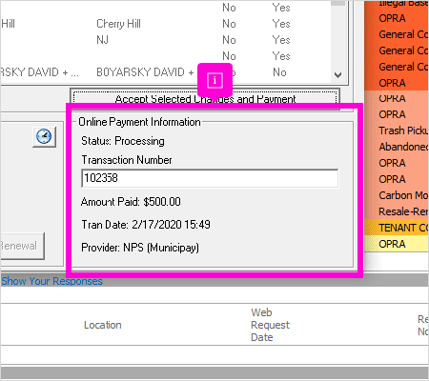
Task: Open the Show Your Responses link
Action: (x=52, y=281)
